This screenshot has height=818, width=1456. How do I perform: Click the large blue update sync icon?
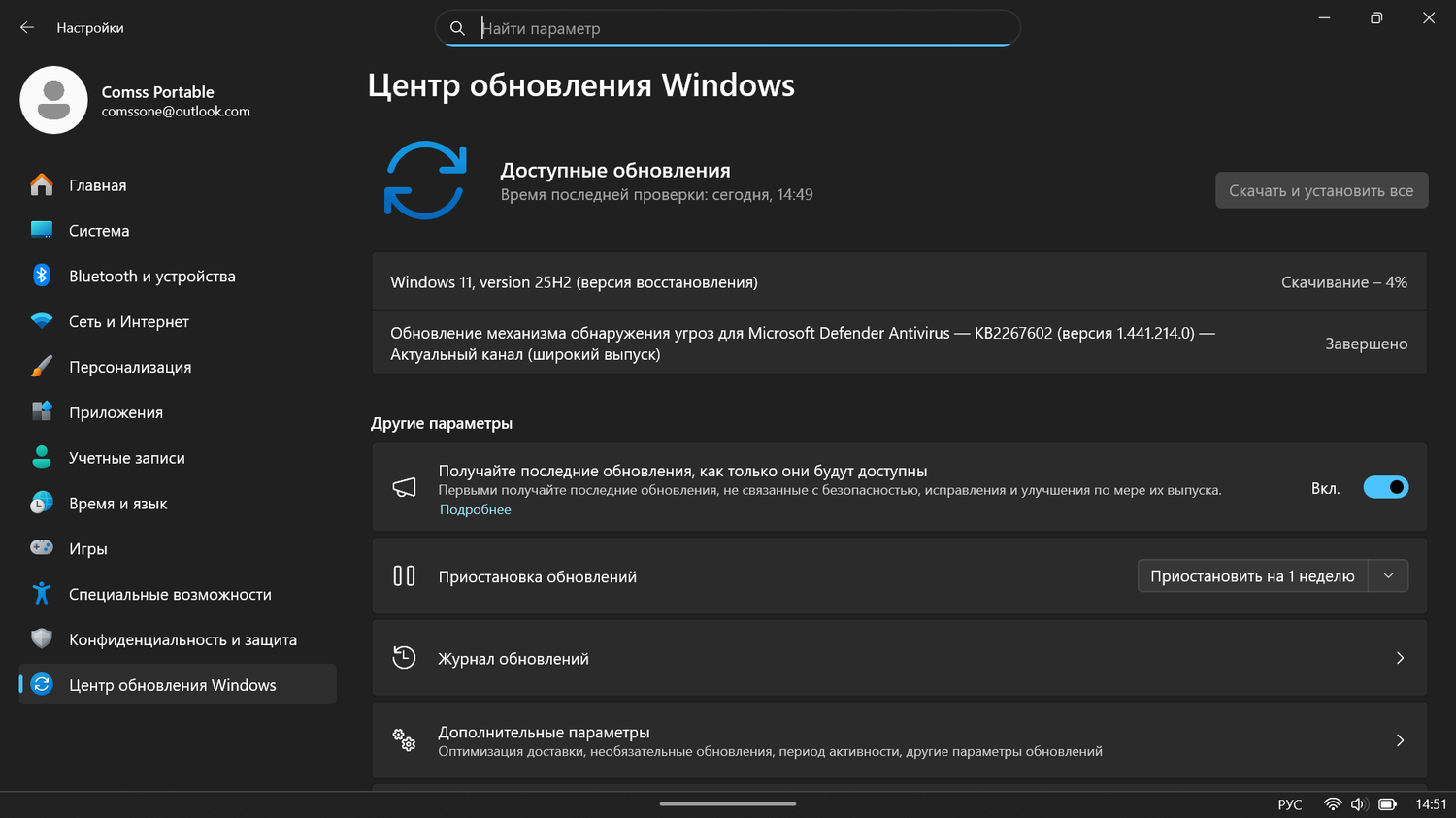(425, 180)
